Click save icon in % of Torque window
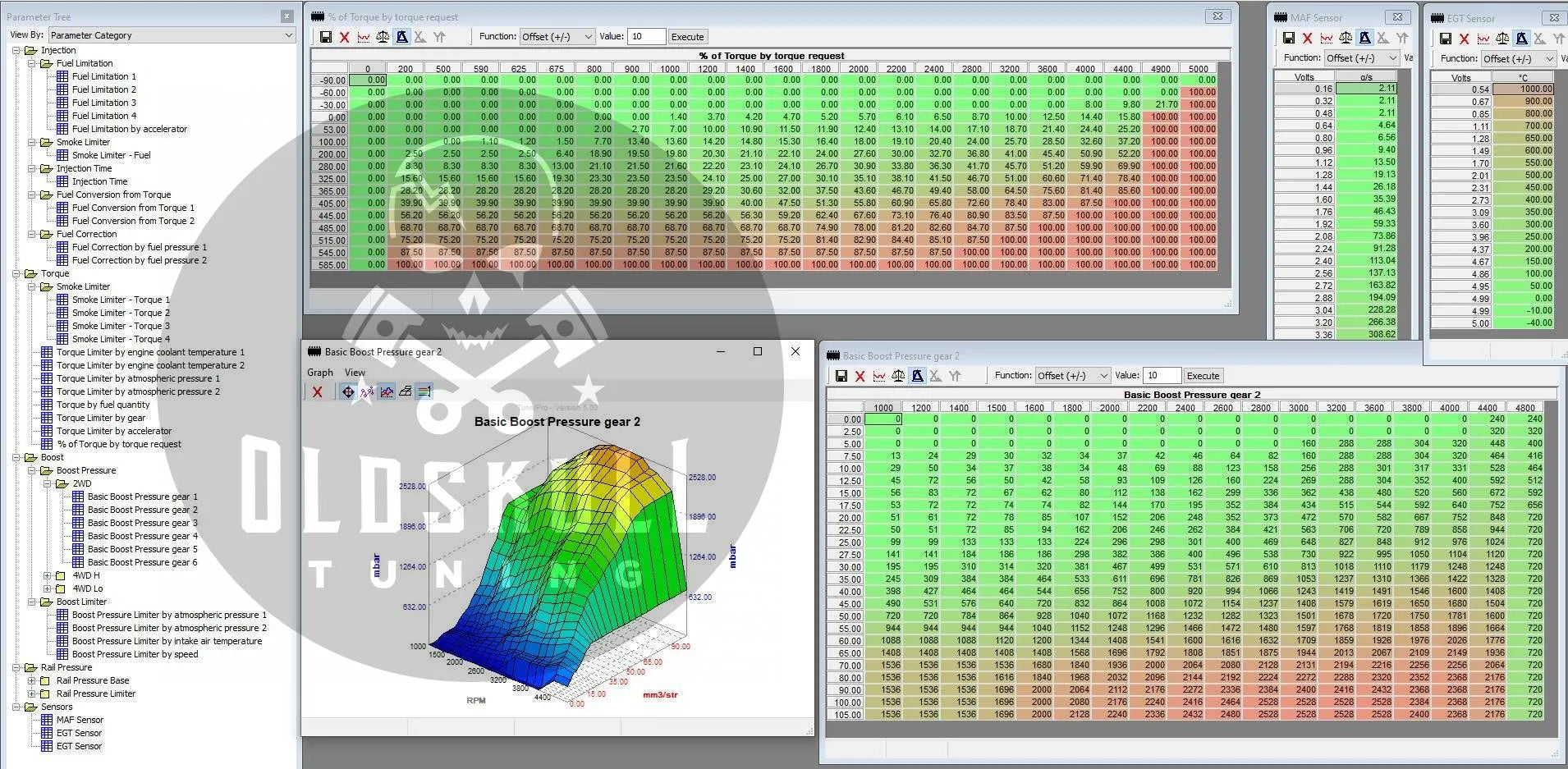 (x=326, y=37)
